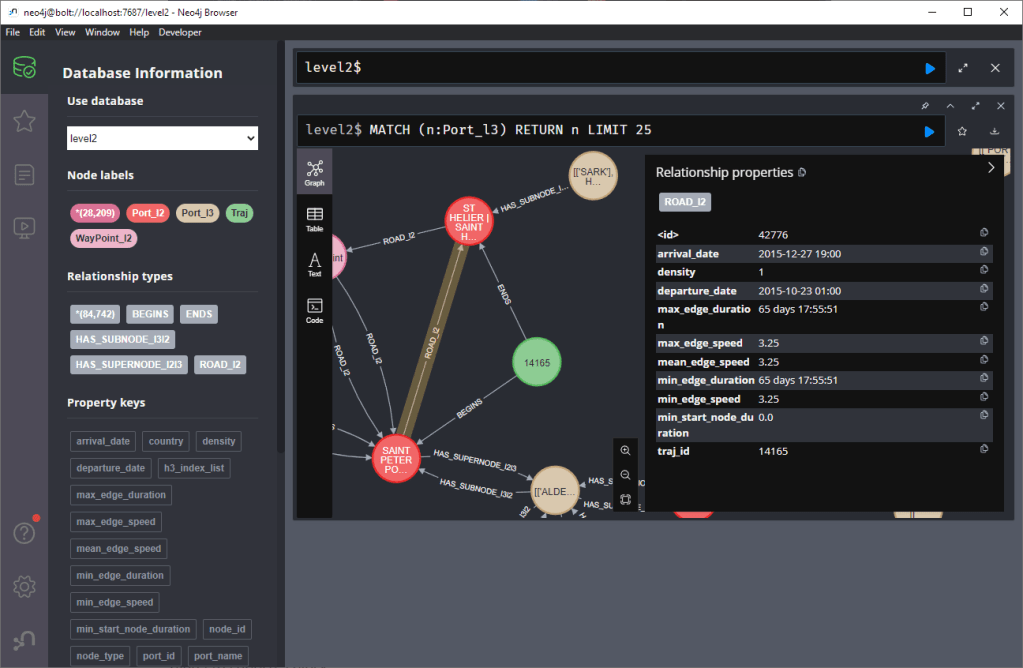Switch to Table result view
Screen dimensions: 1023x668
[x=314, y=218]
